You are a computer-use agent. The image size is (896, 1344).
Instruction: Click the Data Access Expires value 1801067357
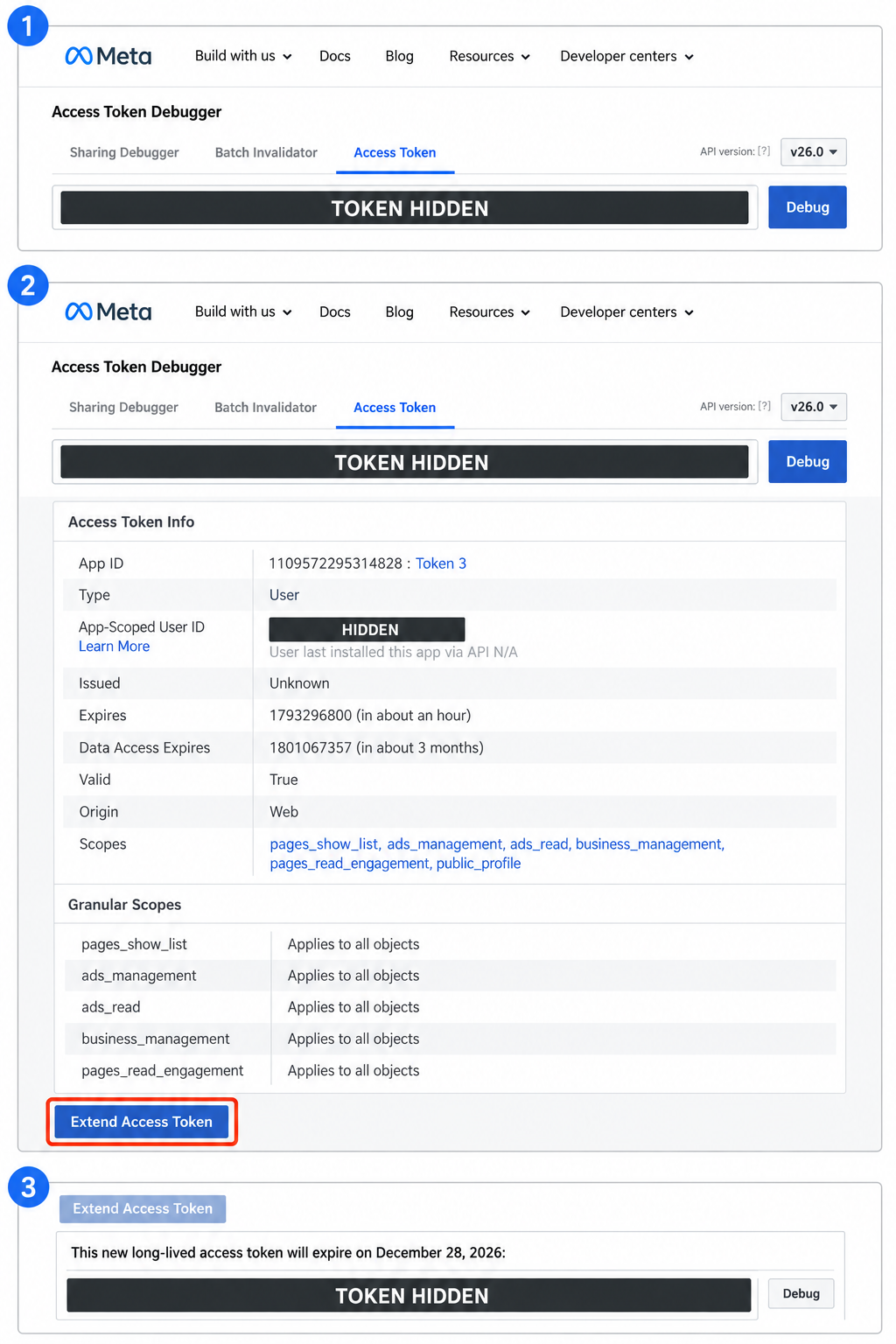[311, 748]
